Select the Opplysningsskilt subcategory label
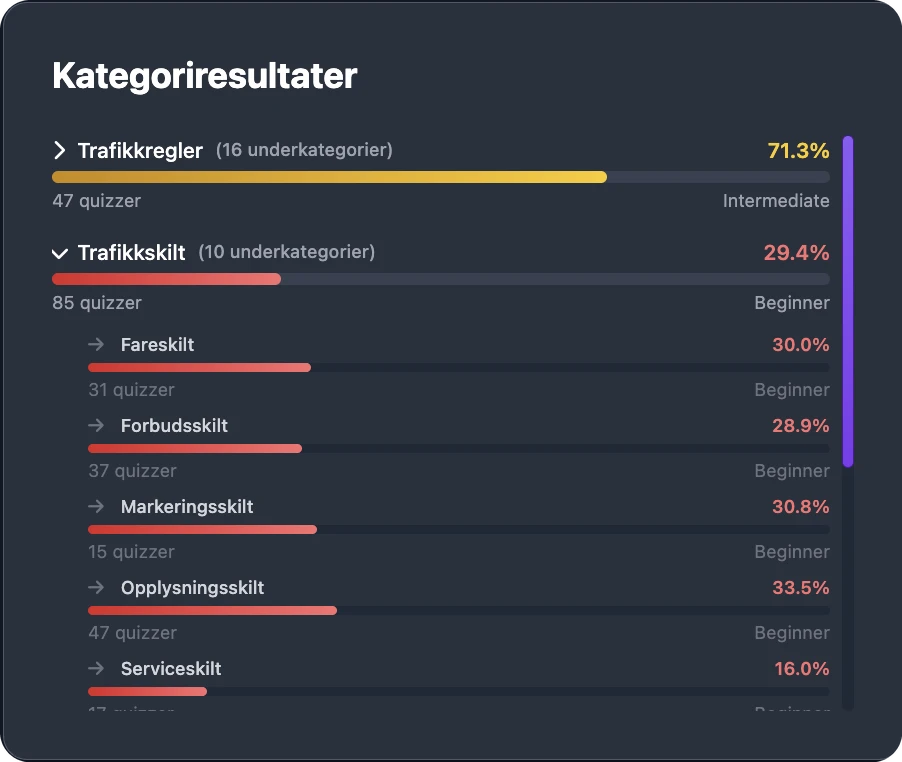 (192, 587)
